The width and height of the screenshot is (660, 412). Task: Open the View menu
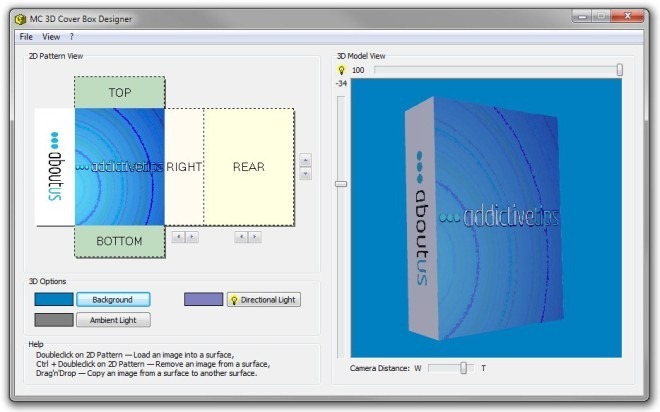click(51, 37)
